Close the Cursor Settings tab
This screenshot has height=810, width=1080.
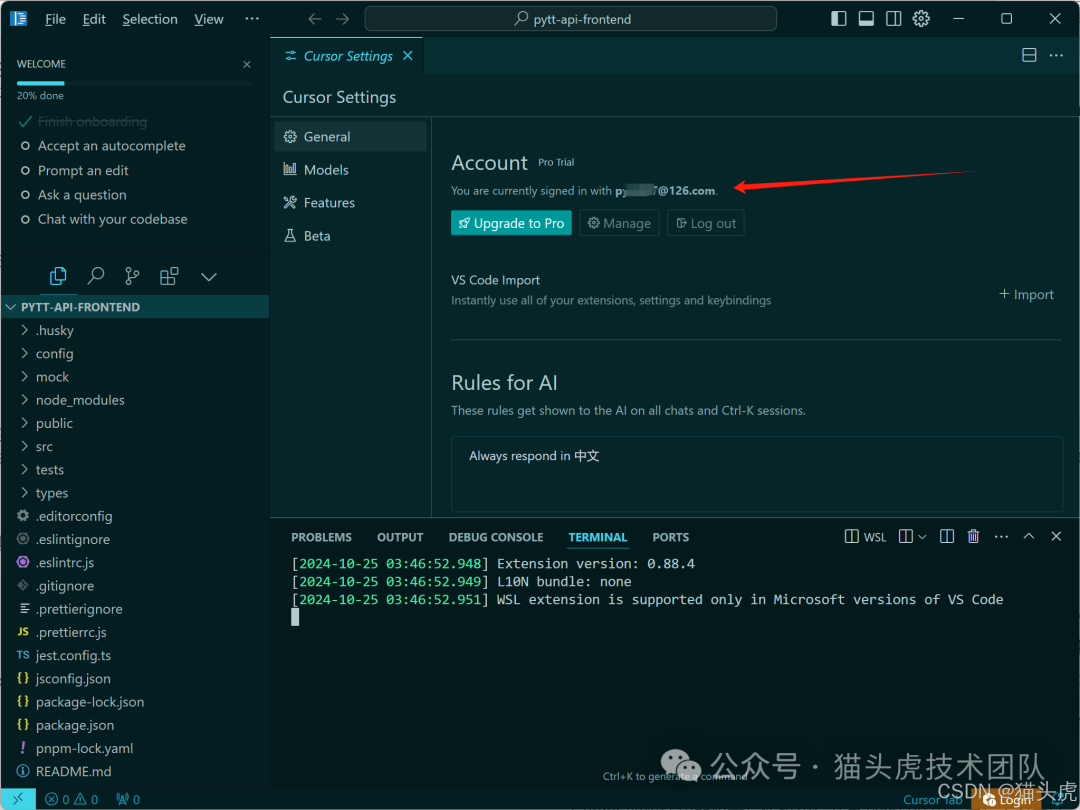(408, 56)
